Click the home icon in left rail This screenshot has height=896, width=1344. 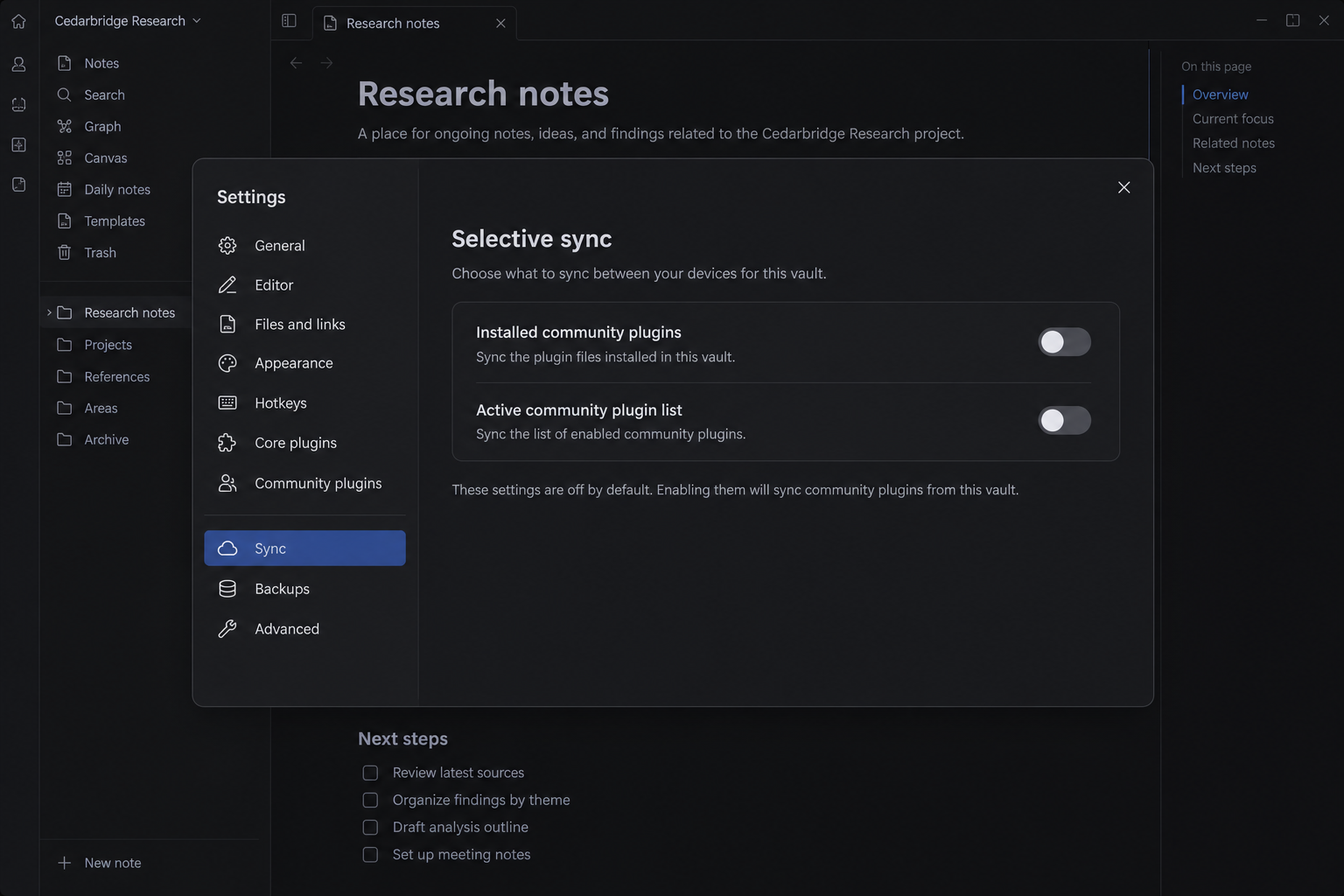[18, 21]
